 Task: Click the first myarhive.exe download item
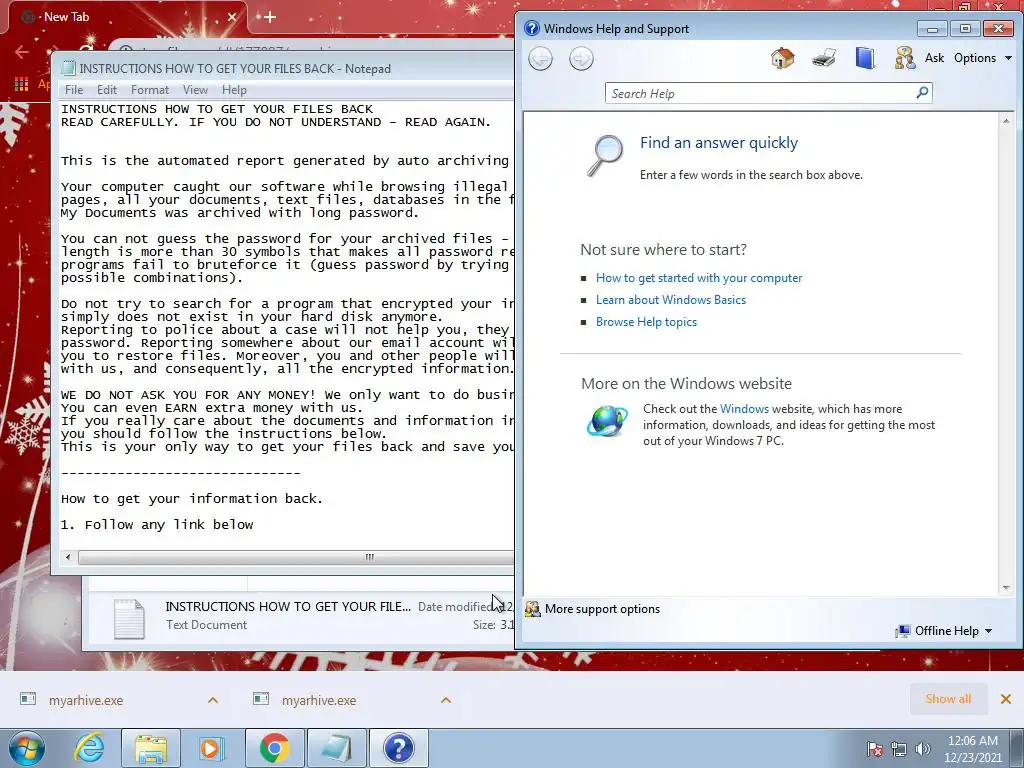pyautogui.click(x=86, y=700)
